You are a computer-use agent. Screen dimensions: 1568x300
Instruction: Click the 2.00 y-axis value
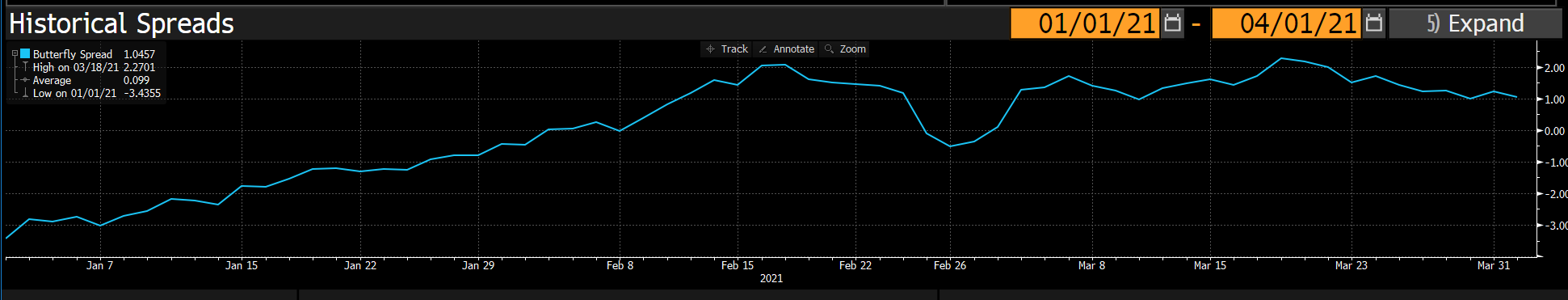(1554, 68)
